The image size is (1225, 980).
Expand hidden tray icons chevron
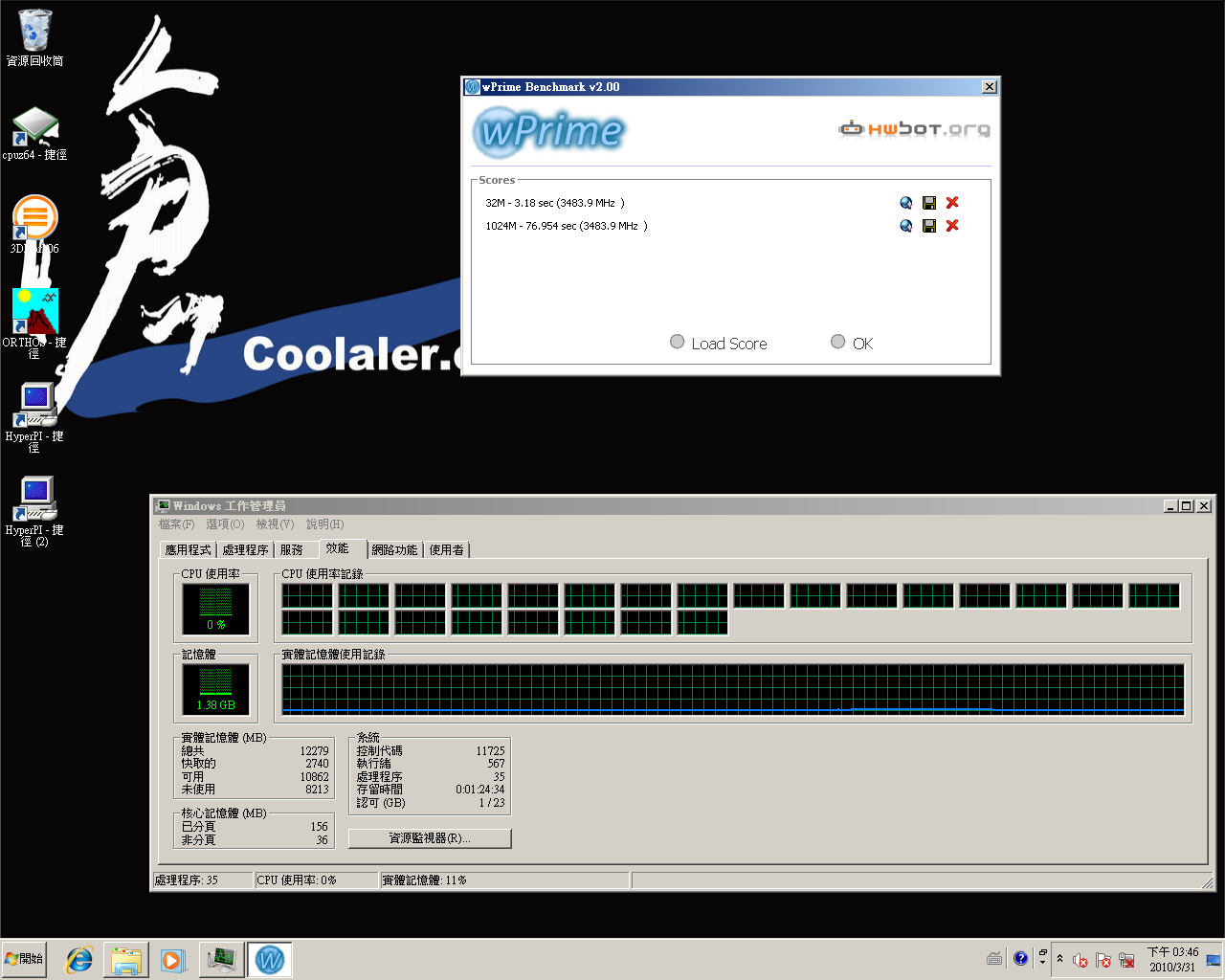1059,959
